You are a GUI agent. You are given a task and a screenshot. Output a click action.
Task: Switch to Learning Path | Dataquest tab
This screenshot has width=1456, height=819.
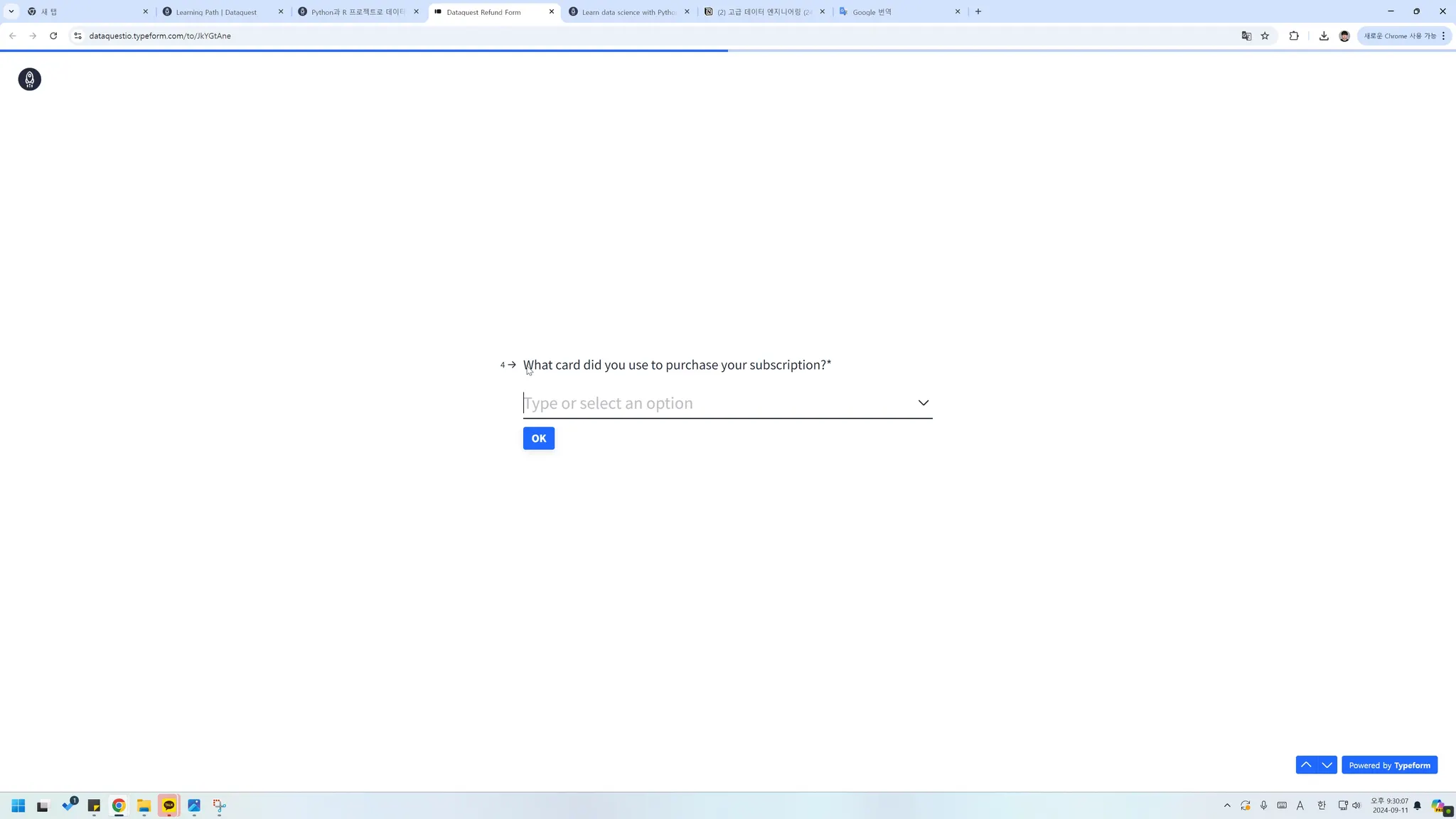pyautogui.click(x=216, y=12)
